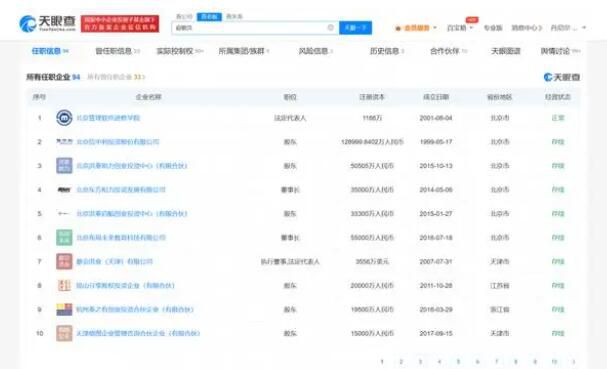This screenshot has height=369, width=607.
Task: Open the company name link in row 10
Action: 138,333
